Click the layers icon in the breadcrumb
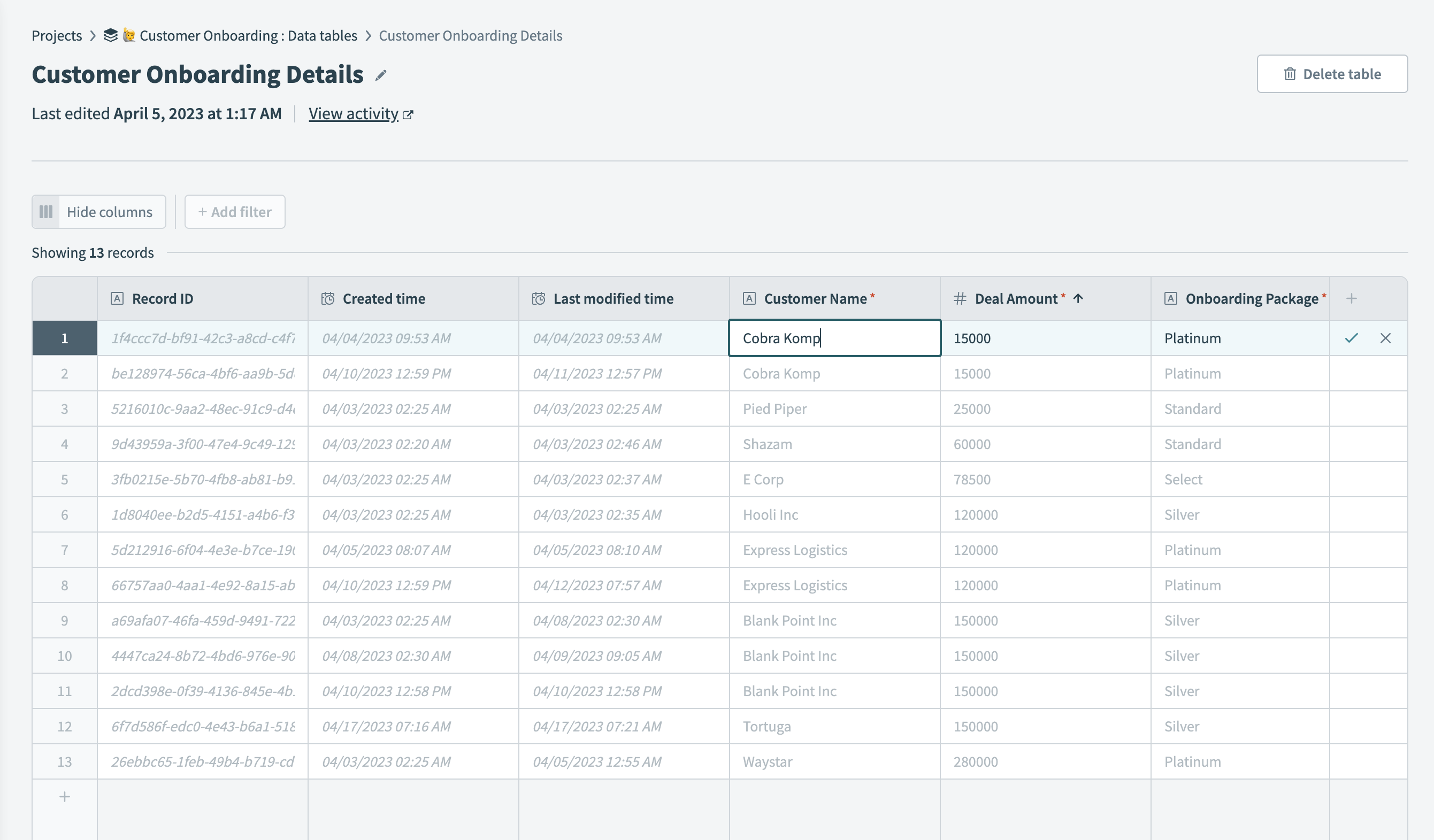Screen dimensions: 1434x840 point(110,35)
